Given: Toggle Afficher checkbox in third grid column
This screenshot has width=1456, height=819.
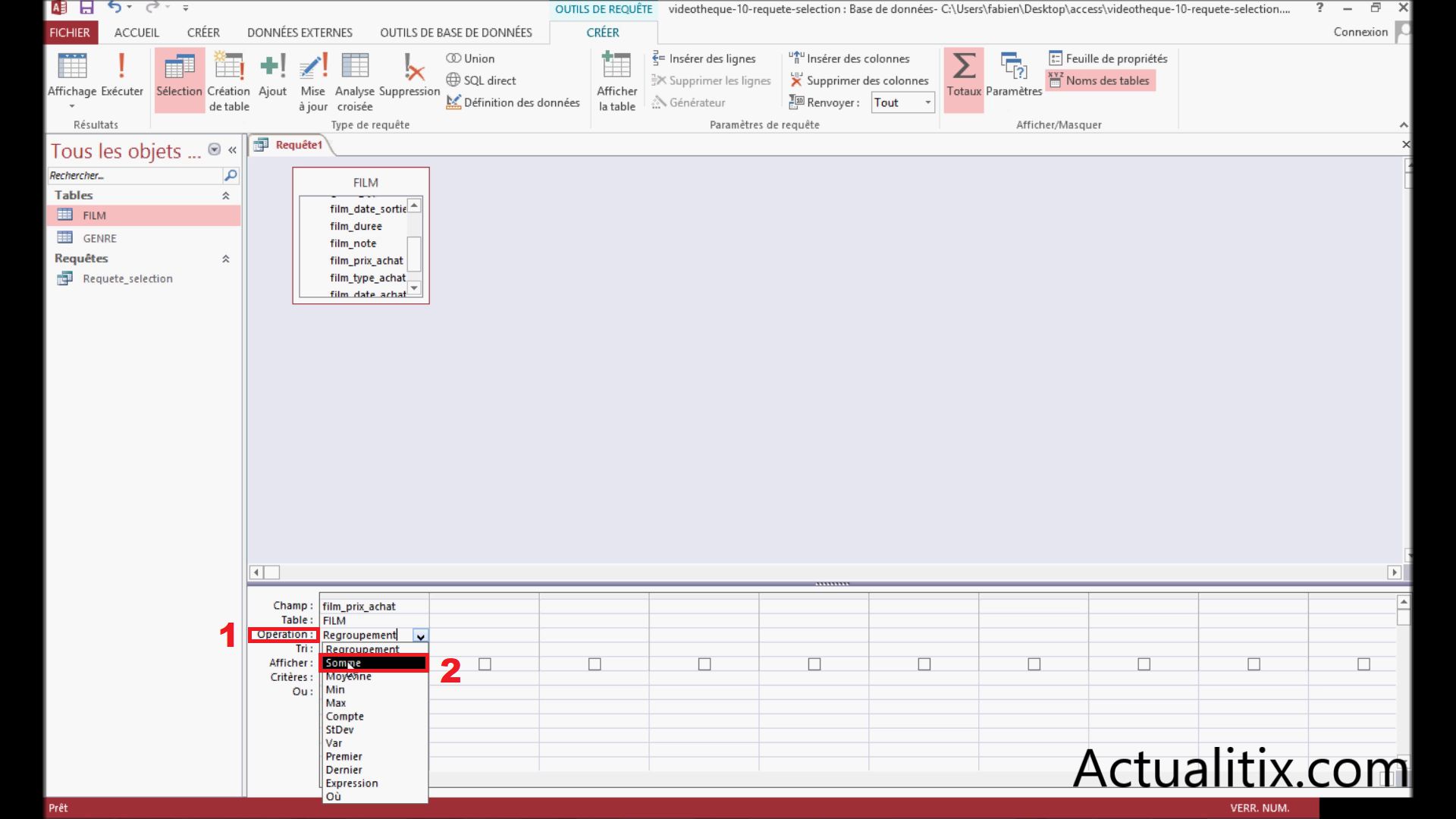Looking at the screenshot, I should pos(595,664).
